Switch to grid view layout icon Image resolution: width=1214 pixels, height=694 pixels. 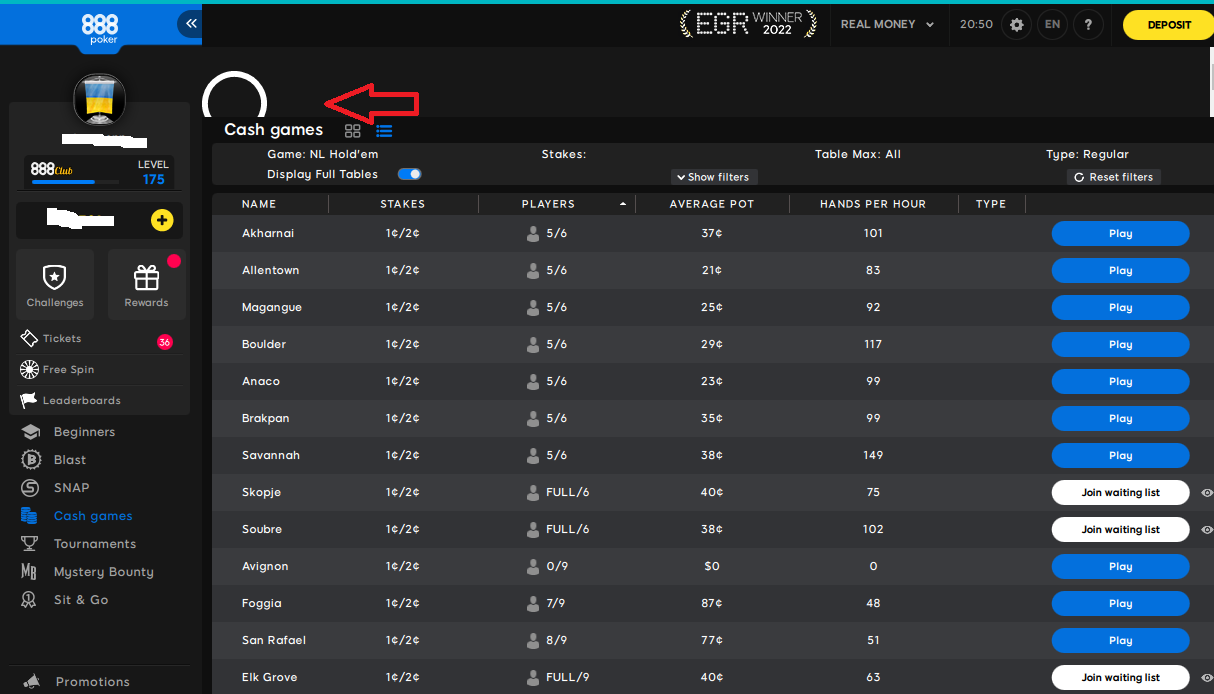pyautogui.click(x=352, y=130)
